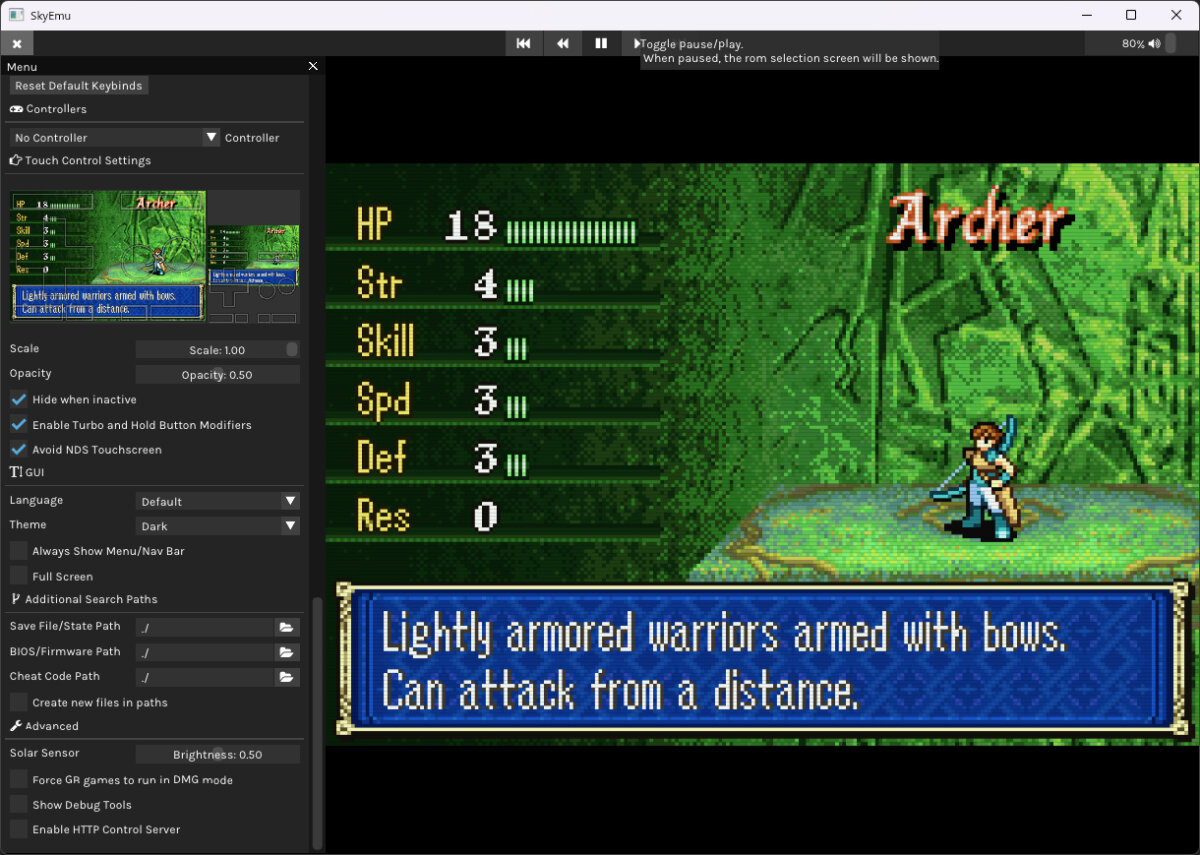Click the SkyEmu app icon in title bar

[x=16, y=15]
